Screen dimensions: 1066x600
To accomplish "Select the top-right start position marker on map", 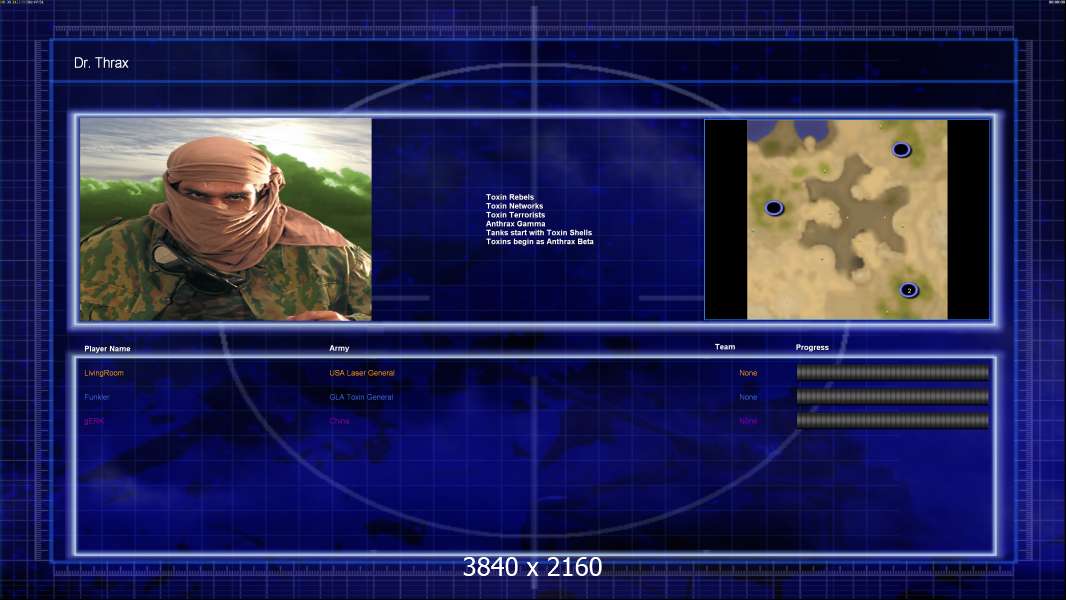I will coord(901,149).
